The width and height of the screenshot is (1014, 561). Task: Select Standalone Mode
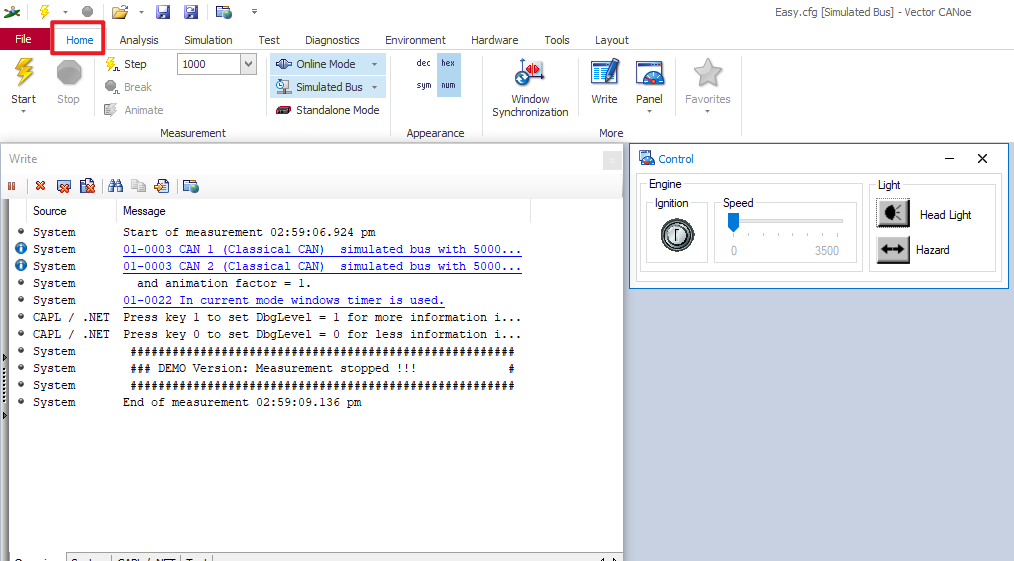tap(327, 110)
